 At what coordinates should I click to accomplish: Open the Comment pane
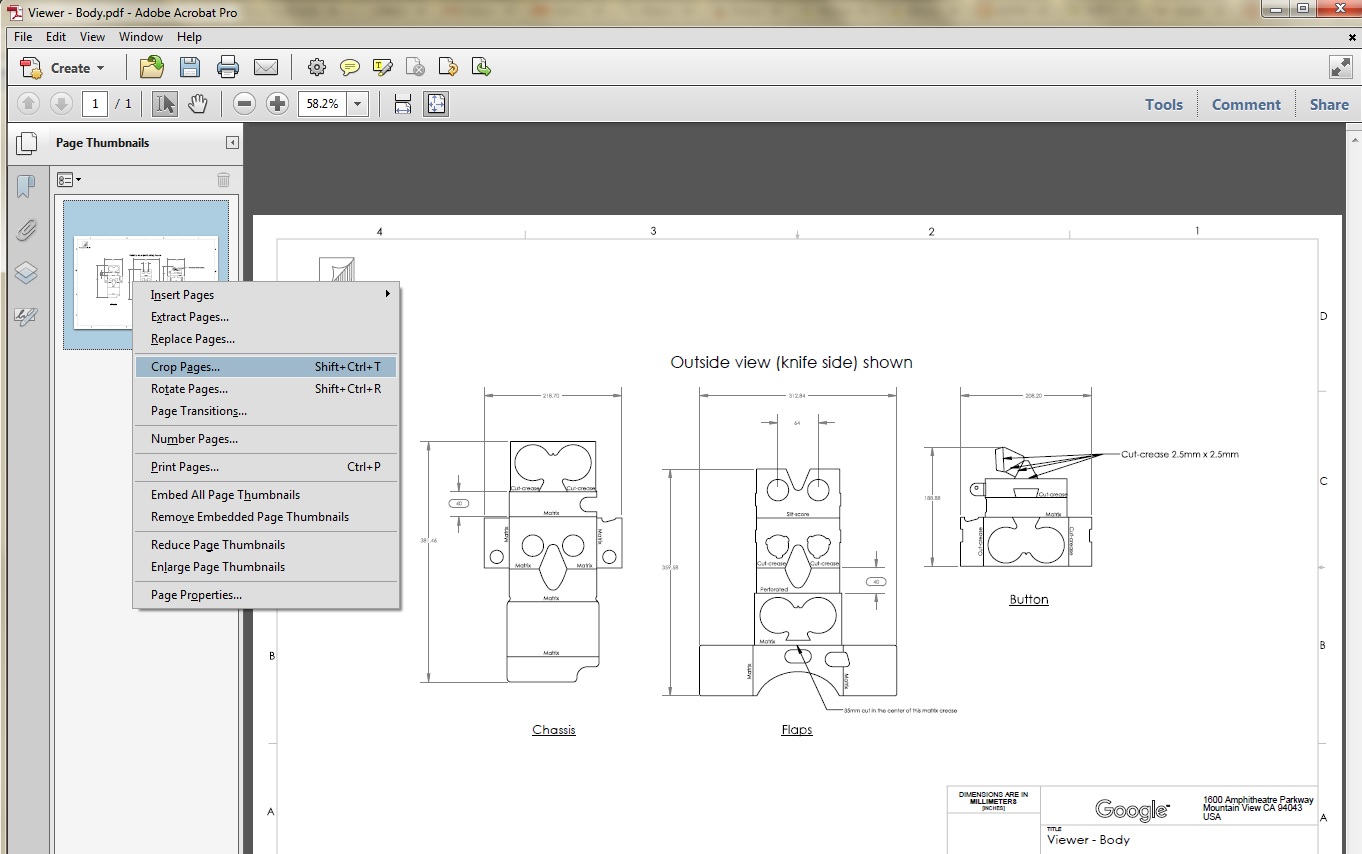pyautogui.click(x=1246, y=104)
